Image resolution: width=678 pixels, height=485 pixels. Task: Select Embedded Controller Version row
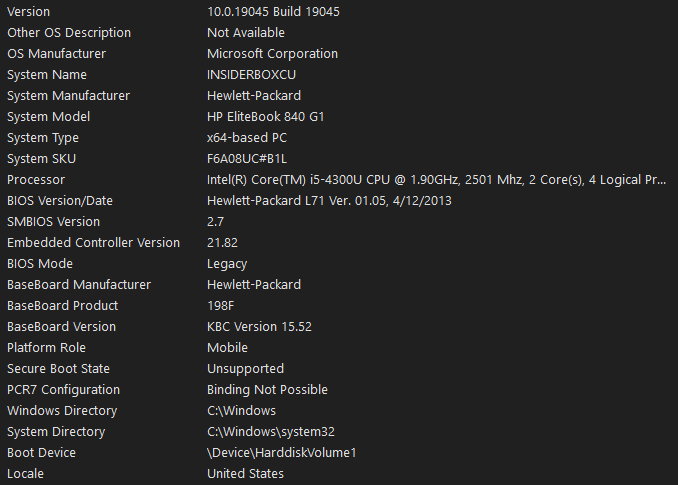click(93, 243)
